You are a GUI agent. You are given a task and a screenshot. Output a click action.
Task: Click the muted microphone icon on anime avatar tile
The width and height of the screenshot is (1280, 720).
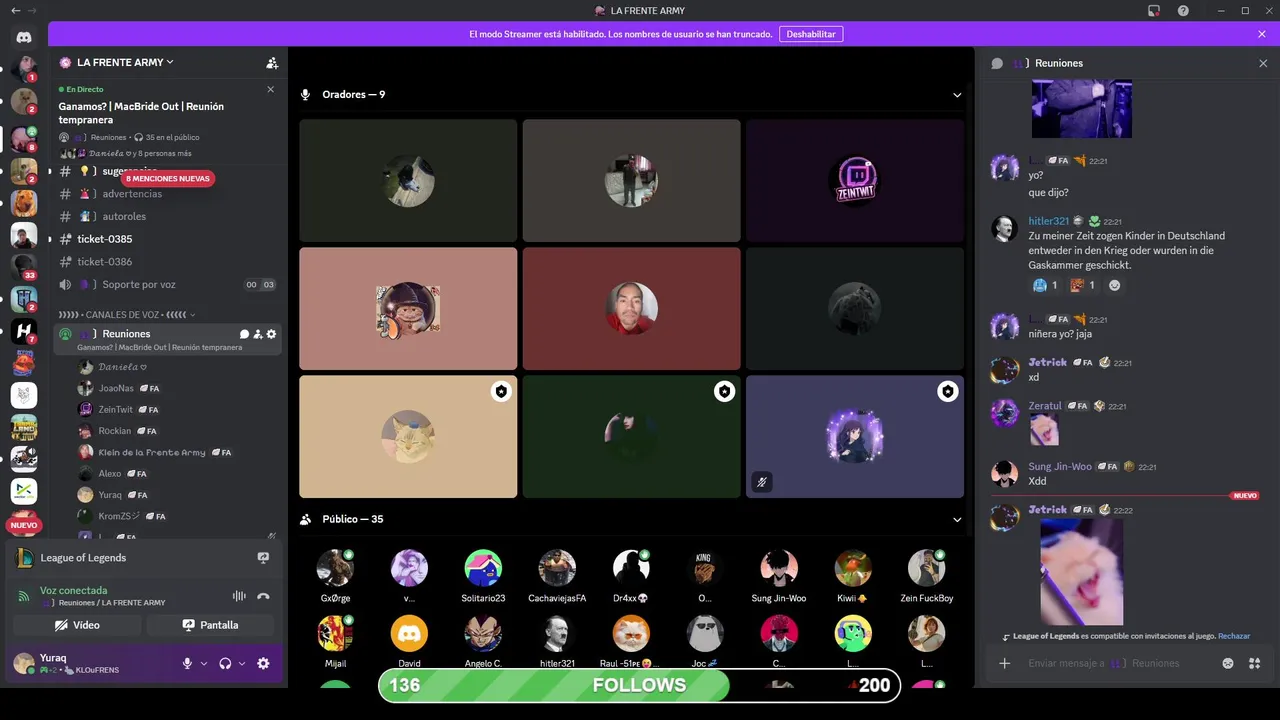tap(762, 482)
